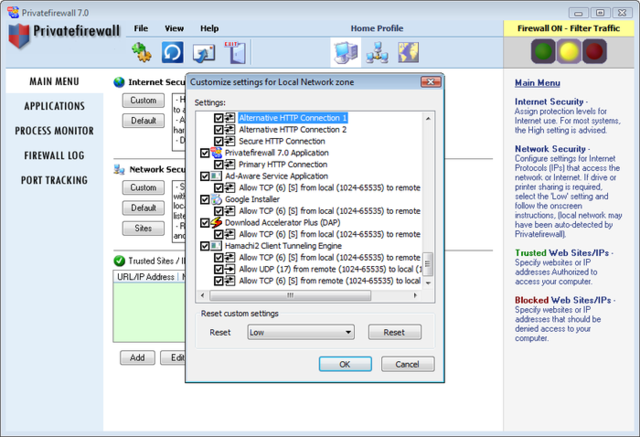Click the Main Menu help link

pos(537,83)
